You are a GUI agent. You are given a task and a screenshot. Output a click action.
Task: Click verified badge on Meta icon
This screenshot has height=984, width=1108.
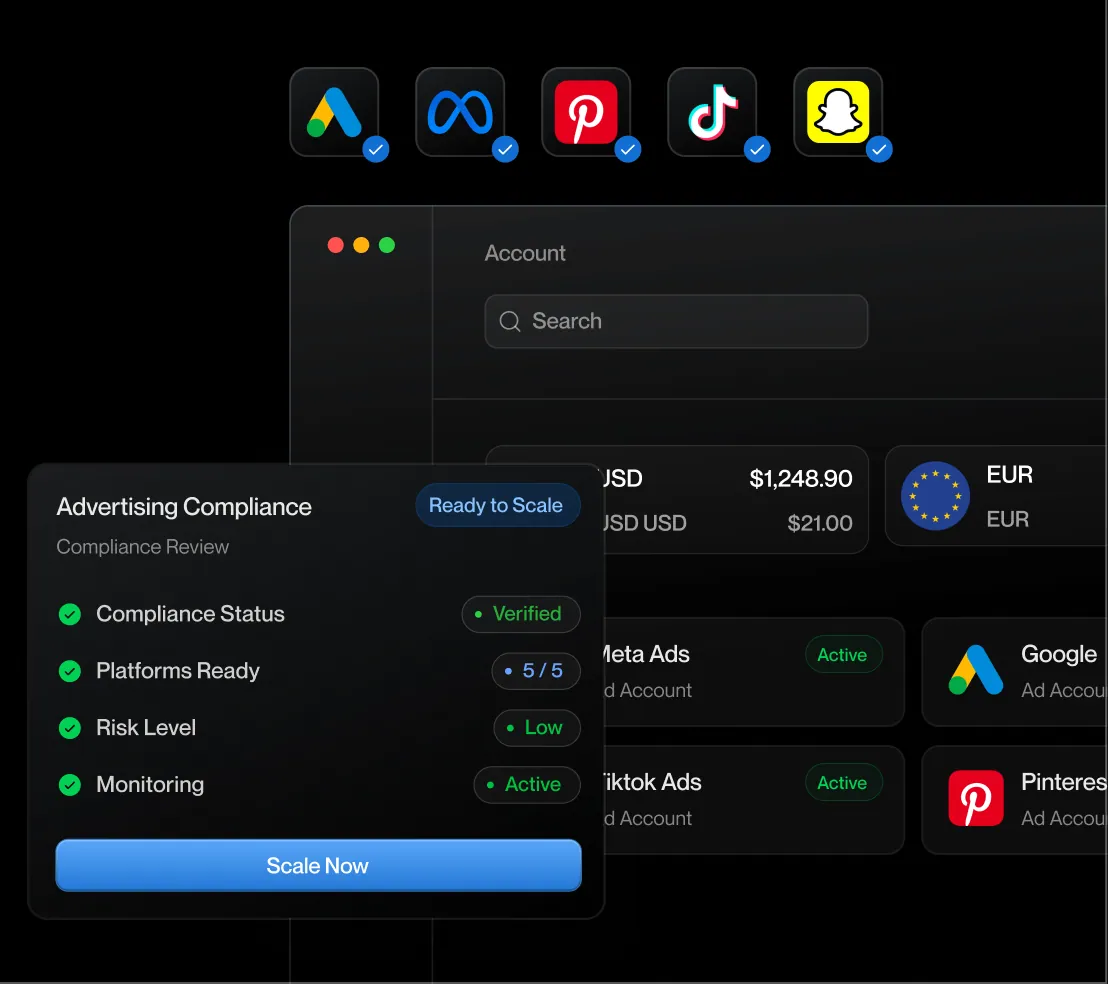[x=505, y=149]
